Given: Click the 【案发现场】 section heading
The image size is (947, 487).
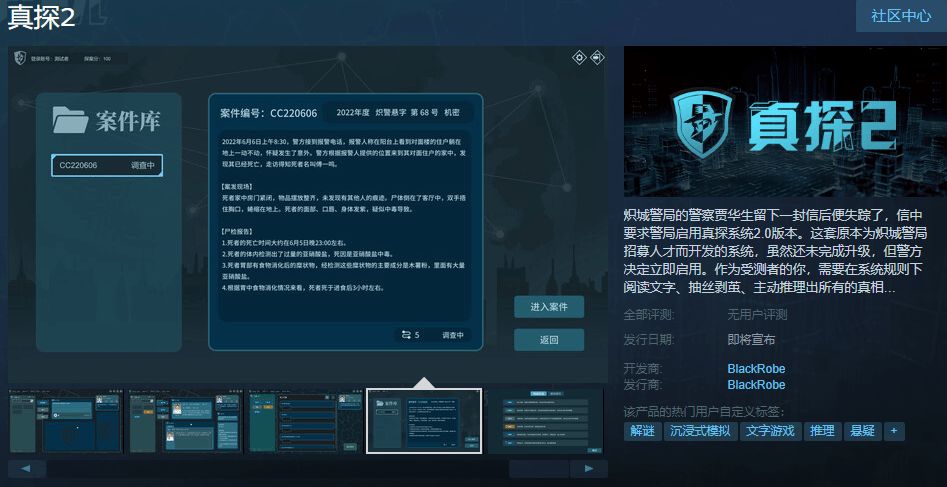Looking at the screenshot, I should click(238, 187).
